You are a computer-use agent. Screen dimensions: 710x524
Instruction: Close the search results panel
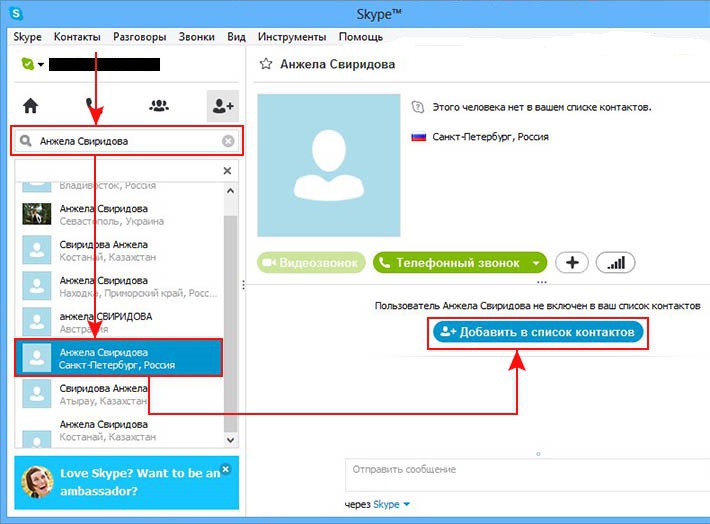(227, 171)
